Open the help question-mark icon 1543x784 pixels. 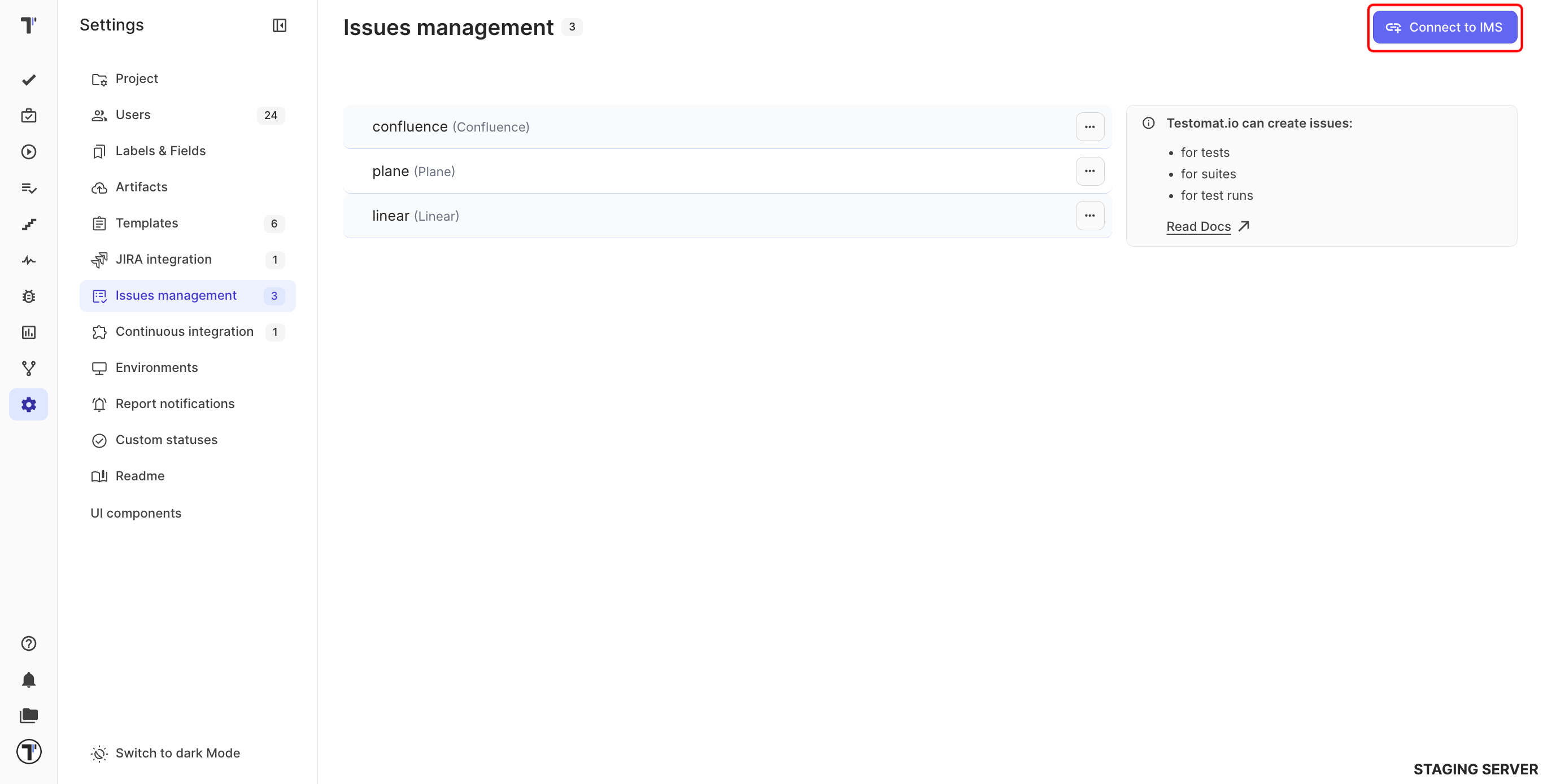click(29, 643)
